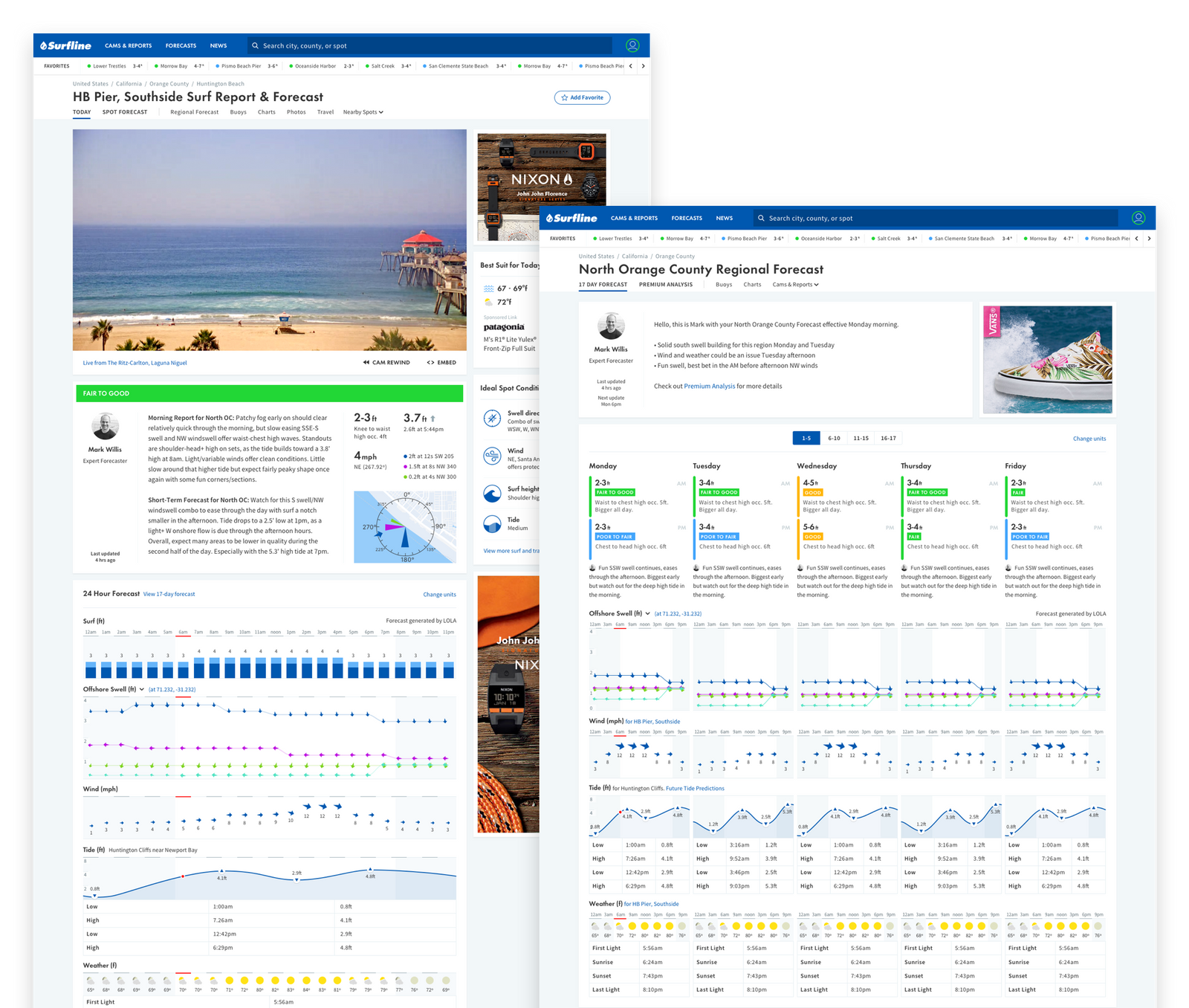Image resolution: width=1189 pixels, height=1008 pixels.
Task: Click Cam Rewind playback control
Action: coord(386,363)
